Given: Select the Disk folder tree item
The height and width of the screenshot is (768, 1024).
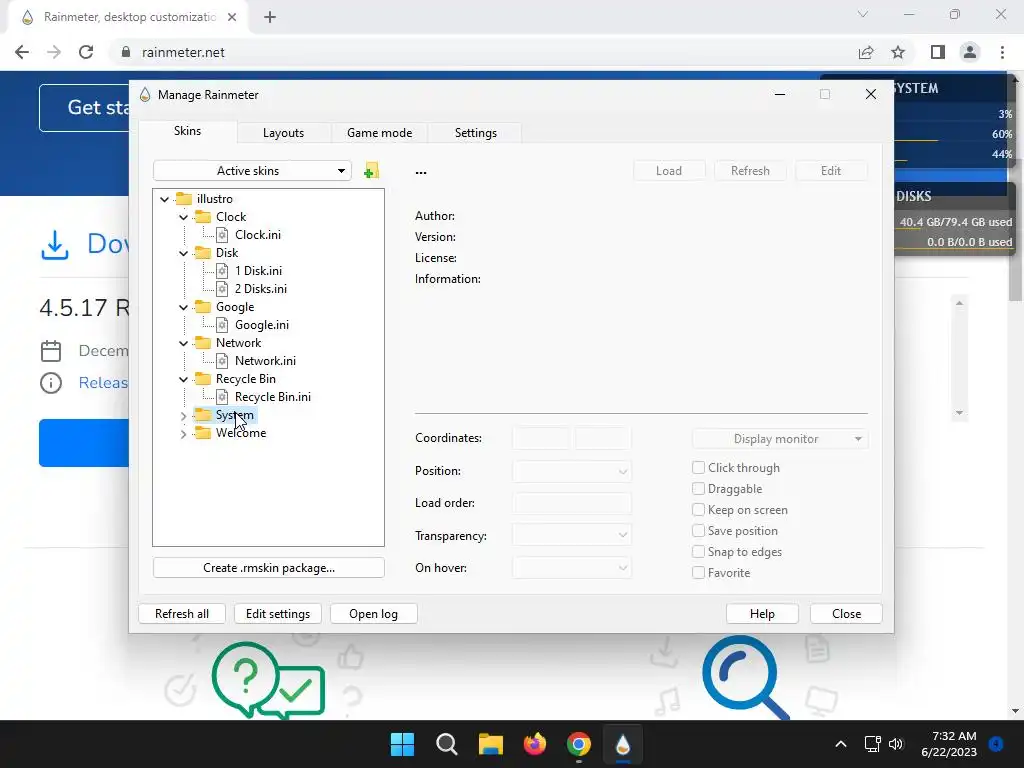Looking at the screenshot, I should click(227, 253).
